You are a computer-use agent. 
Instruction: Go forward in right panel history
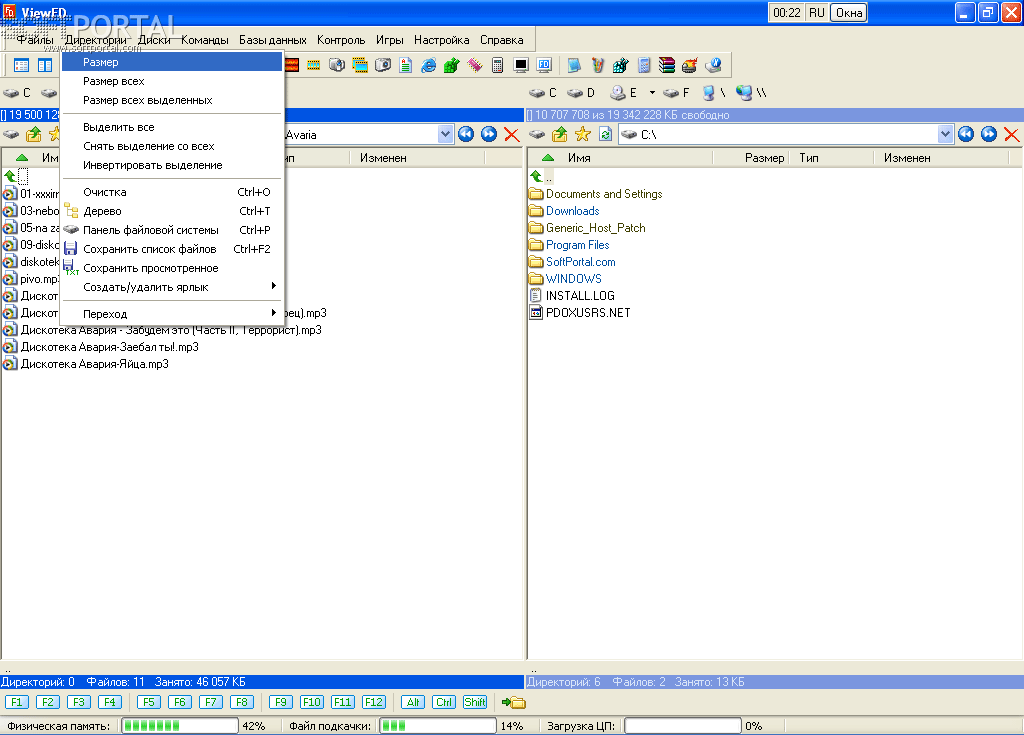coord(989,135)
